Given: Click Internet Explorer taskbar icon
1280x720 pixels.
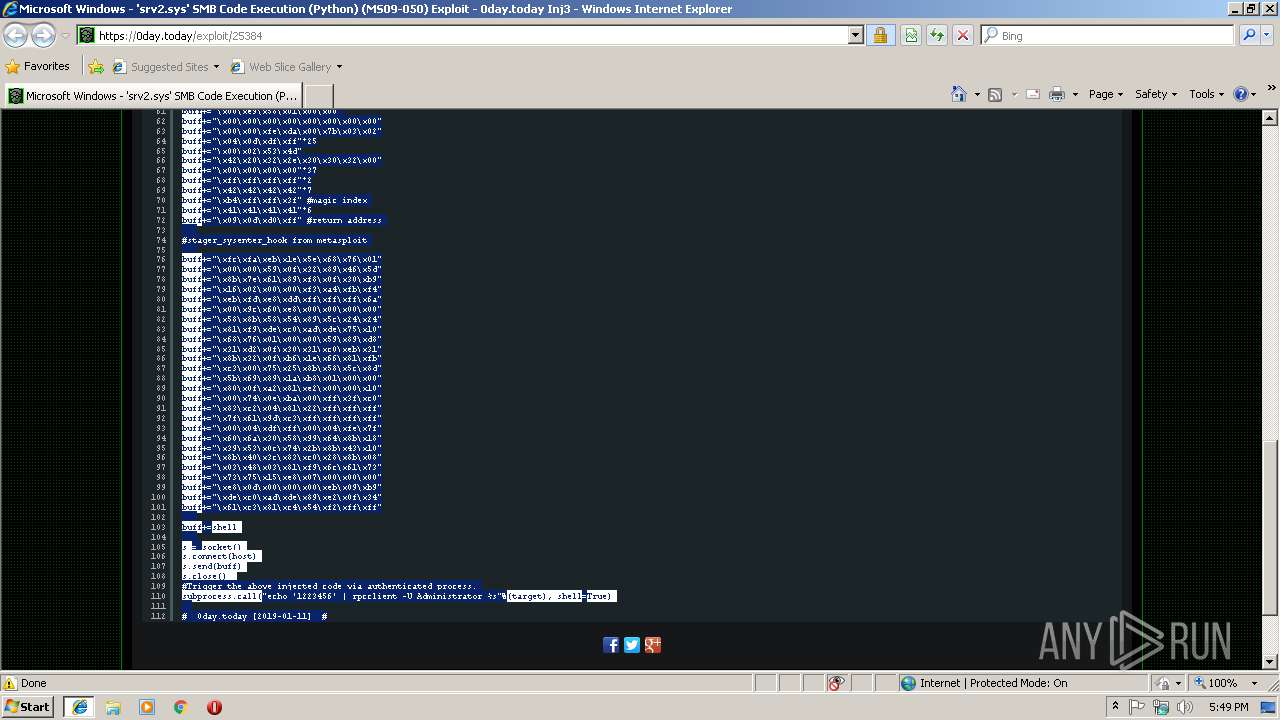Looking at the screenshot, I should 79,707.
